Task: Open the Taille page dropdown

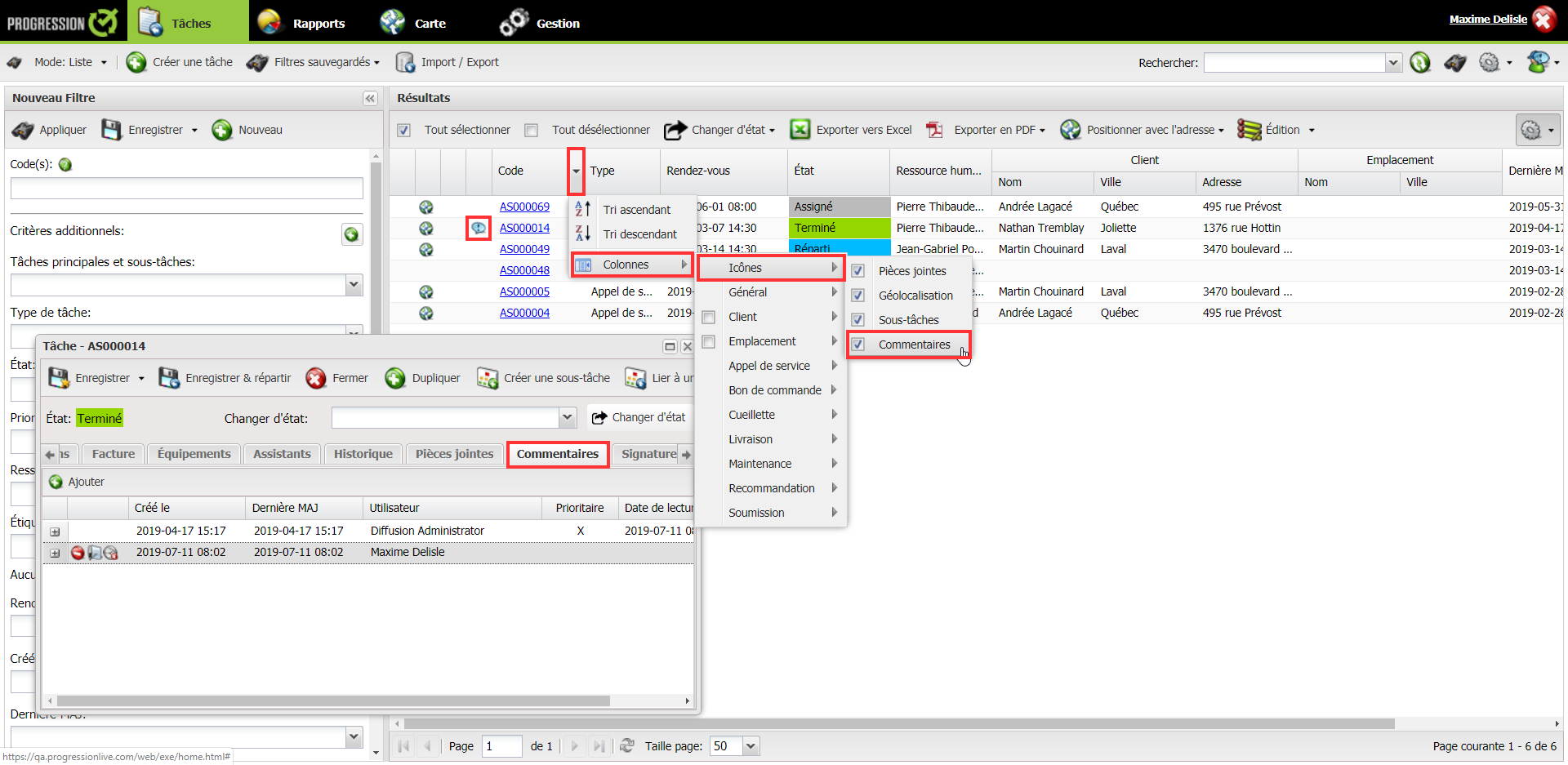Action: 751,745
